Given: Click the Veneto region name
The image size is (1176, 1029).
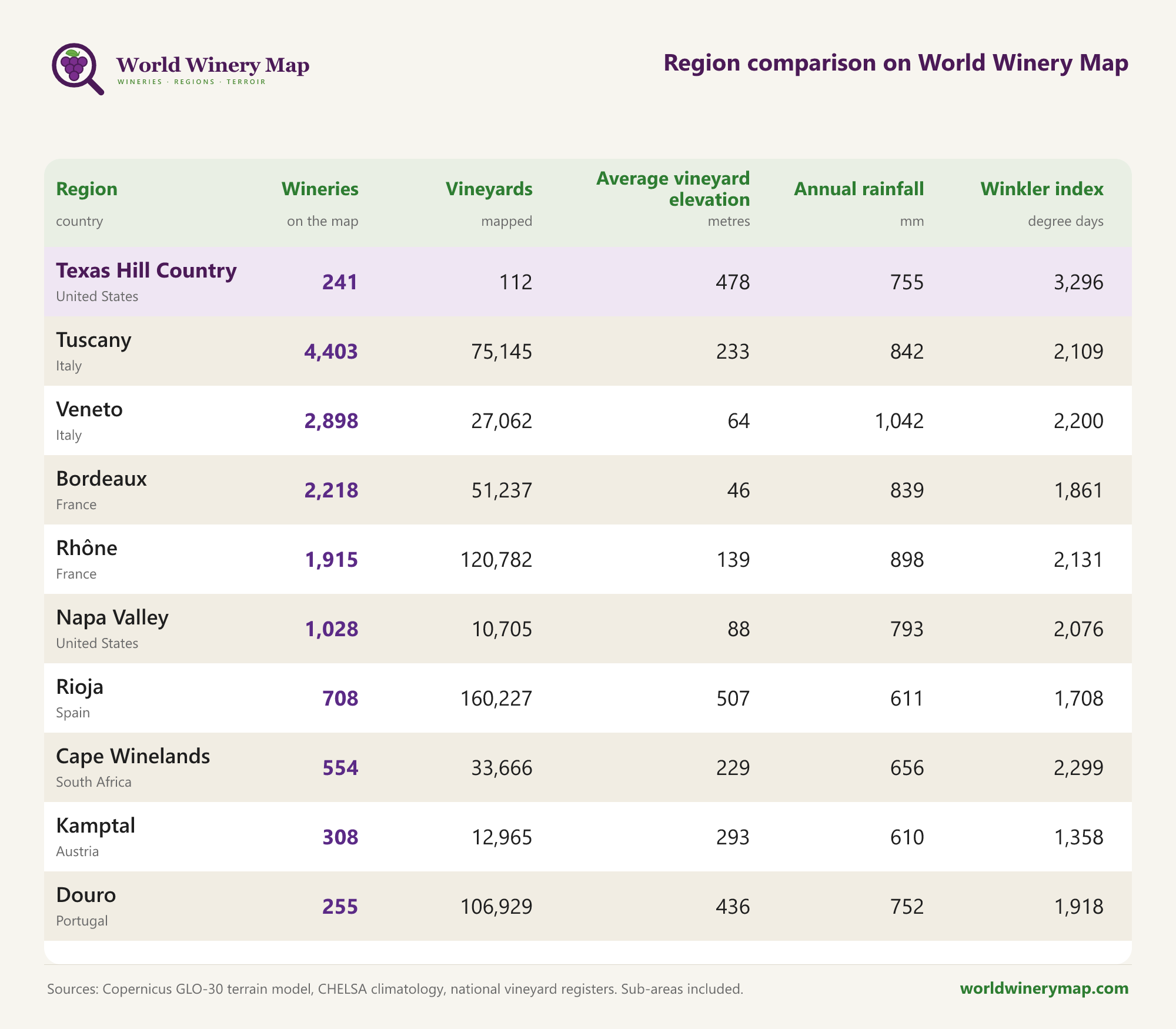Looking at the screenshot, I should [89, 409].
